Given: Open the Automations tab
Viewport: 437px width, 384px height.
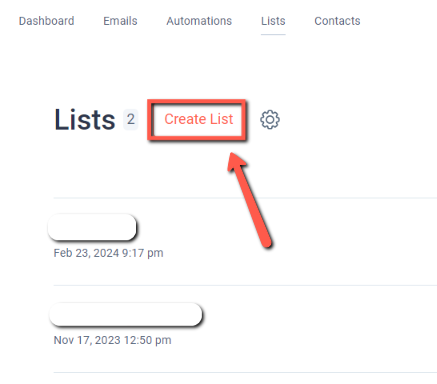Looking at the screenshot, I should (x=199, y=21).
